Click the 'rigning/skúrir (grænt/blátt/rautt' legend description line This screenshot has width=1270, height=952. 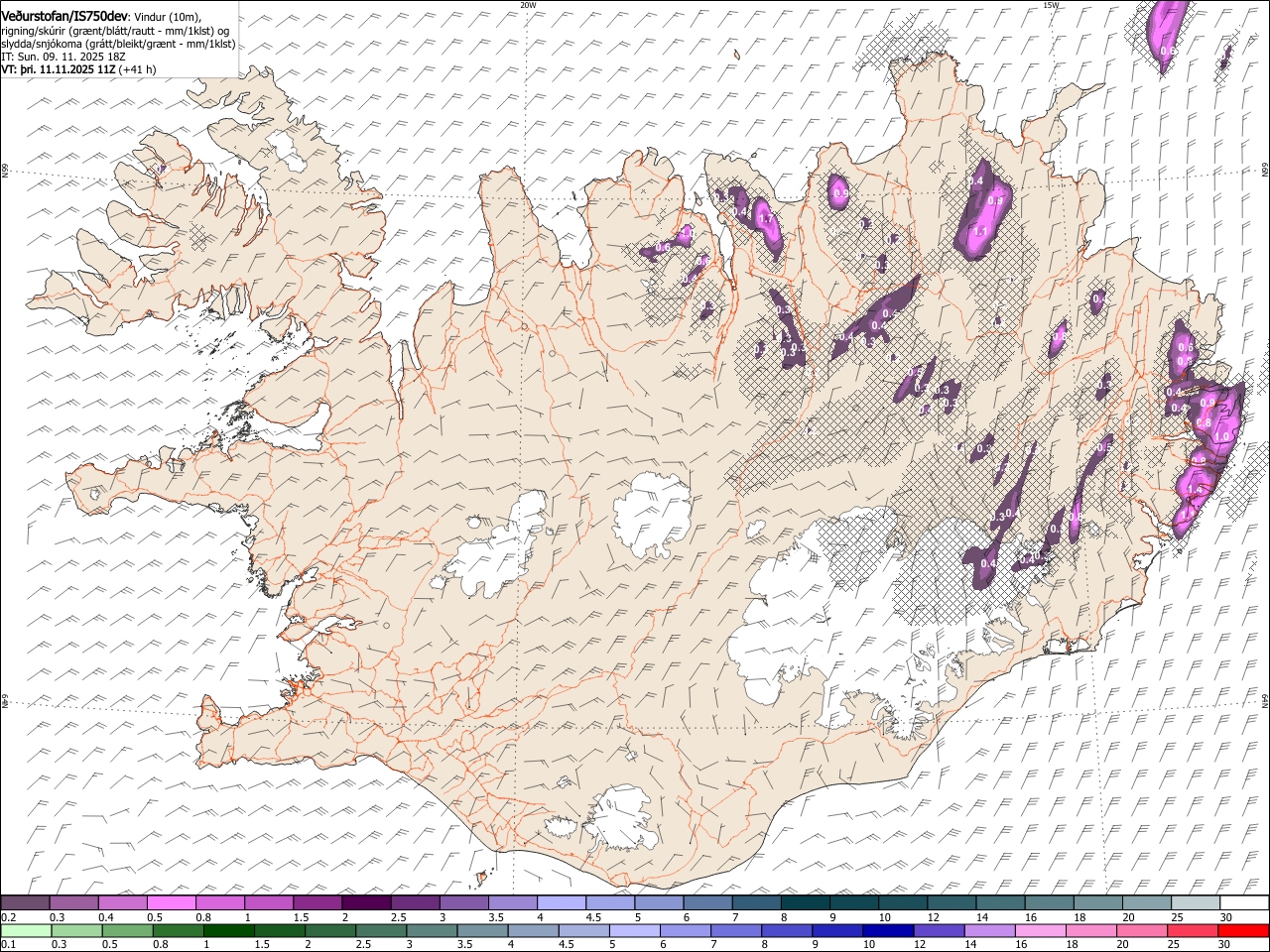(x=116, y=31)
